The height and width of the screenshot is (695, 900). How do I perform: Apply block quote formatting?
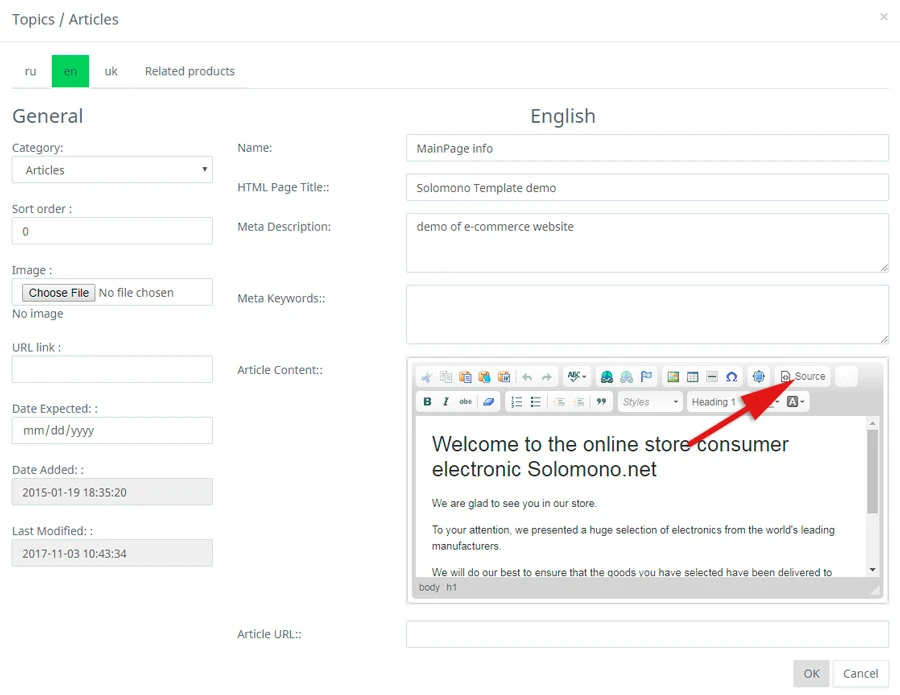[x=601, y=402]
